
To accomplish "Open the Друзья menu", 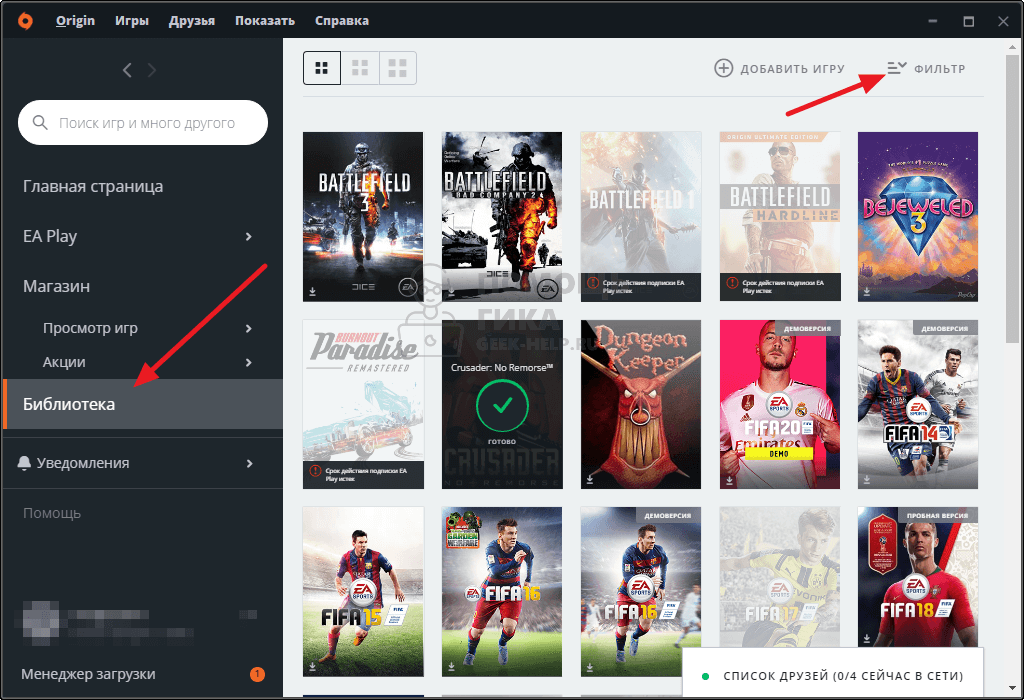I will click(x=191, y=21).
